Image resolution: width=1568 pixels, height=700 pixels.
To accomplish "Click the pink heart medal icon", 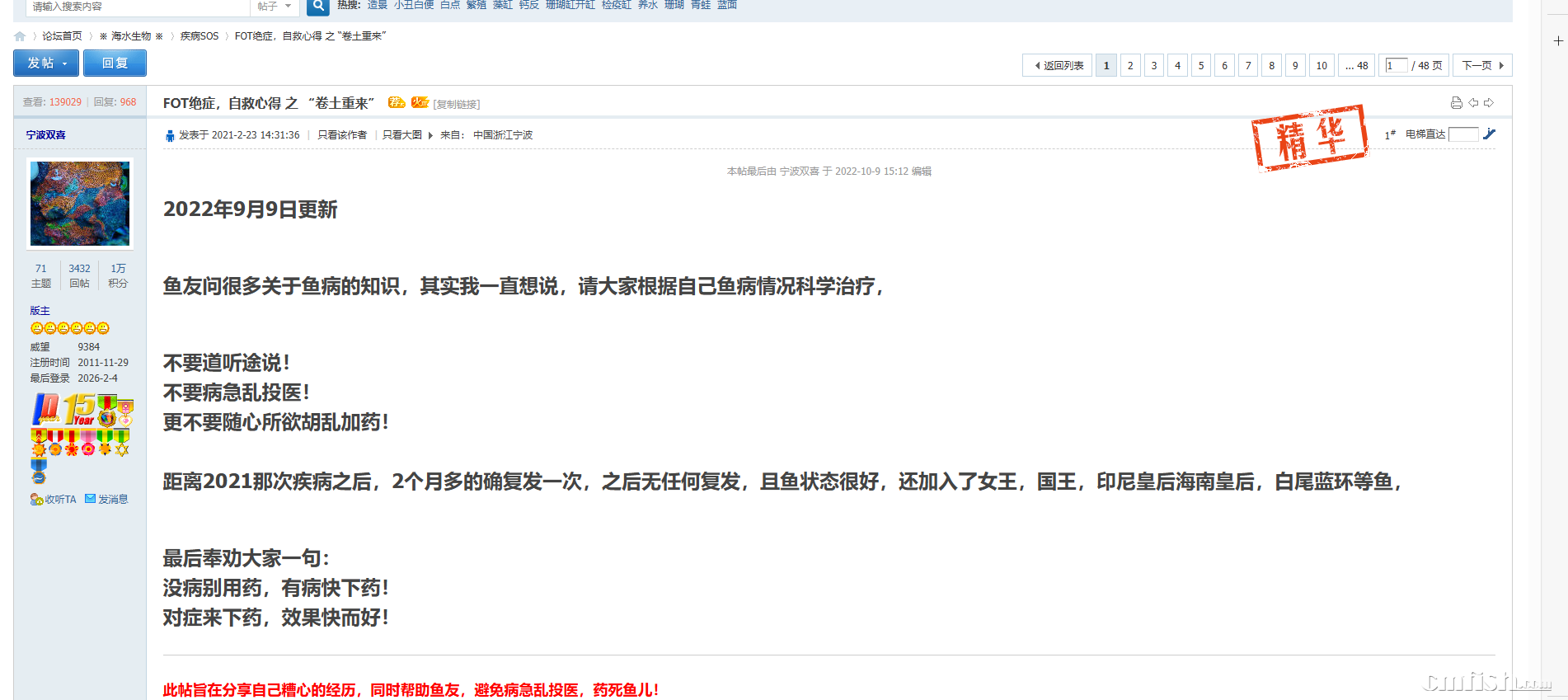I will point(125,413).
